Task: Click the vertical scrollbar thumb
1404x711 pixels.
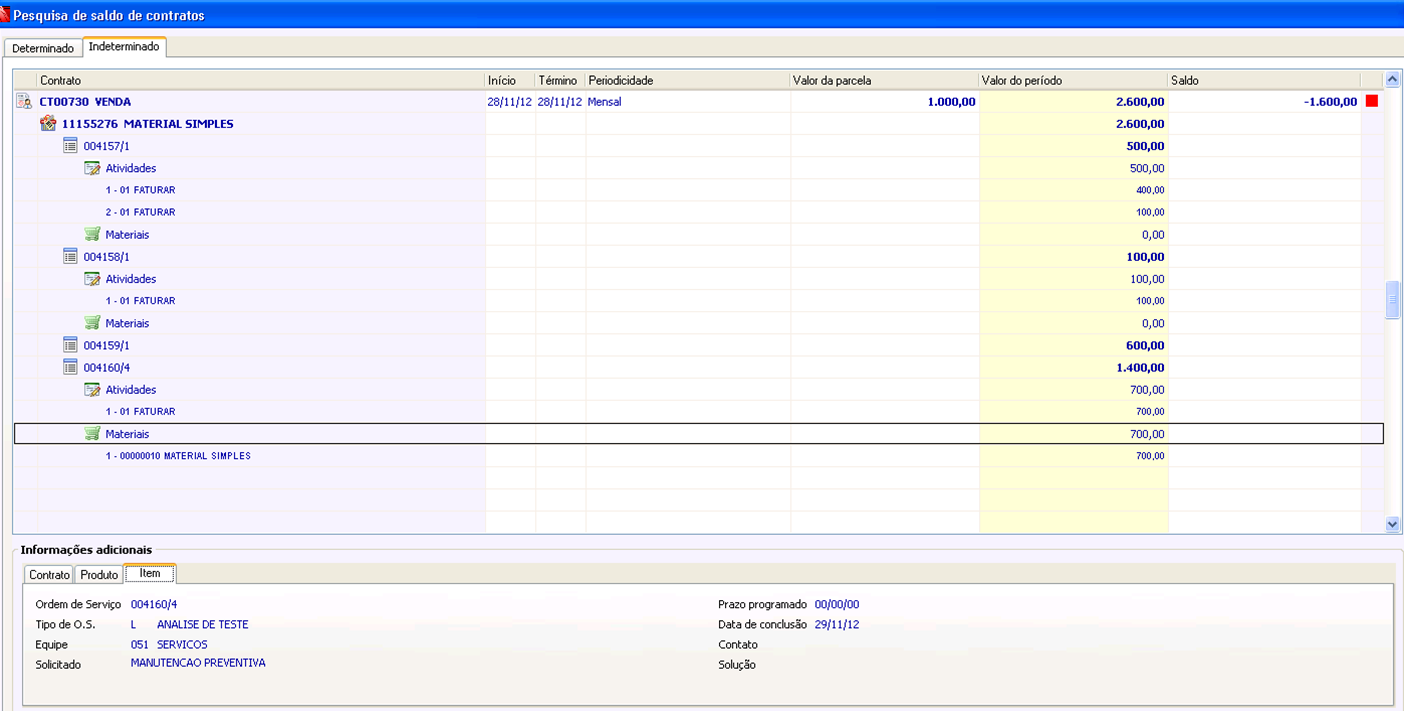Action: 1392,301
